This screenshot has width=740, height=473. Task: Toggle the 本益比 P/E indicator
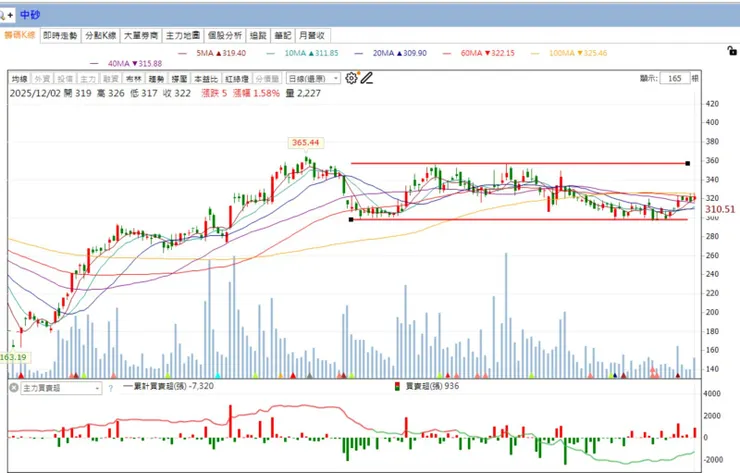click(206, 78)
